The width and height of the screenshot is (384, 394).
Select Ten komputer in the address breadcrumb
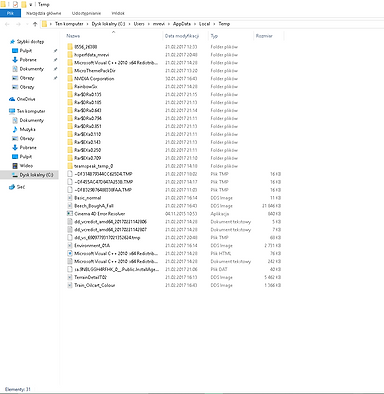click(69, 24)
